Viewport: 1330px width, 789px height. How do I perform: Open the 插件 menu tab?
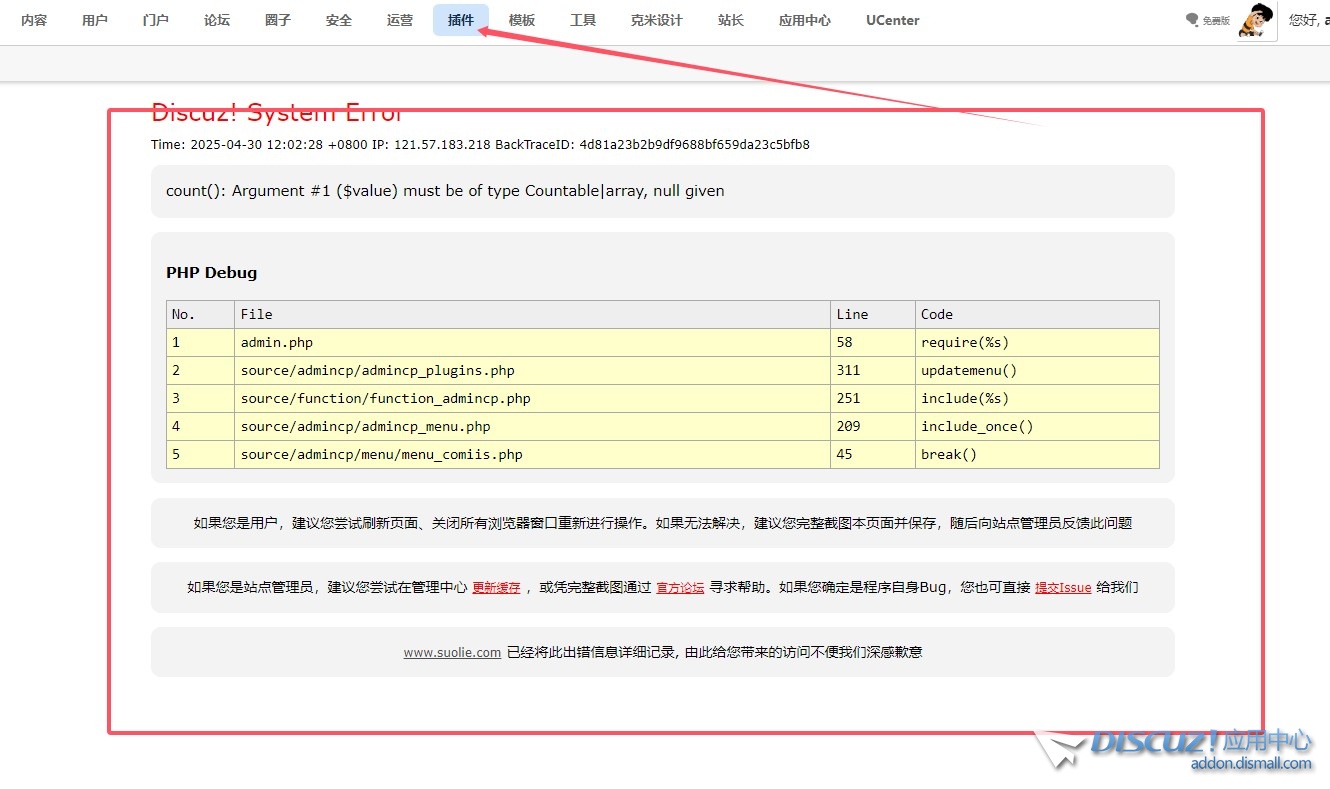click(461, 20)
